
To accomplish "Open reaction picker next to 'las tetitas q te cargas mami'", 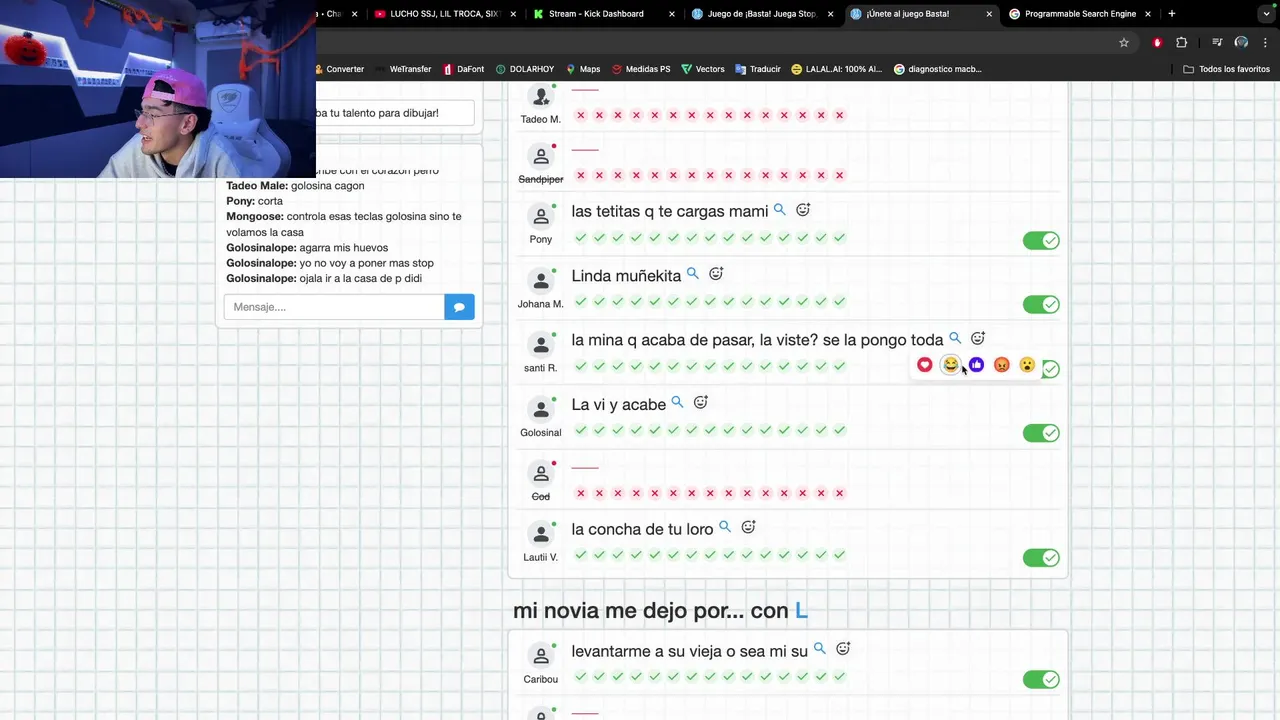I will click(803, 210).
